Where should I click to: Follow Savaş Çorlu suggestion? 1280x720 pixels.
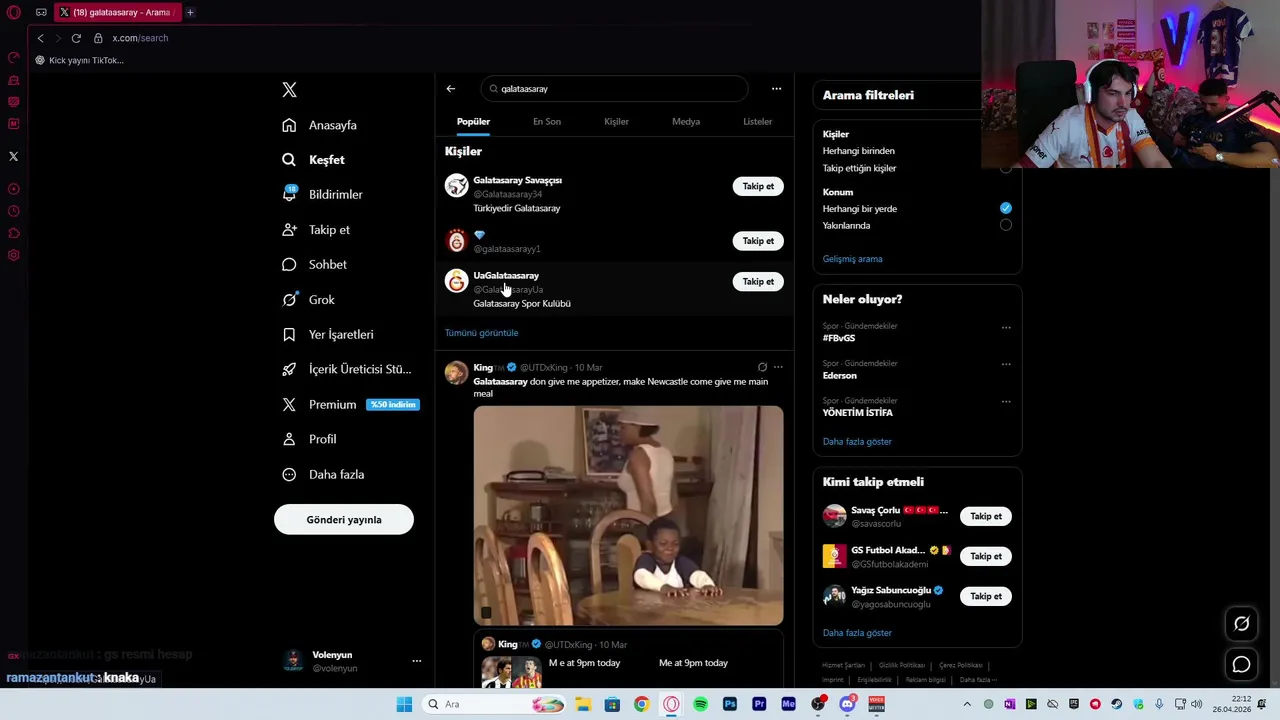[986, 516]
